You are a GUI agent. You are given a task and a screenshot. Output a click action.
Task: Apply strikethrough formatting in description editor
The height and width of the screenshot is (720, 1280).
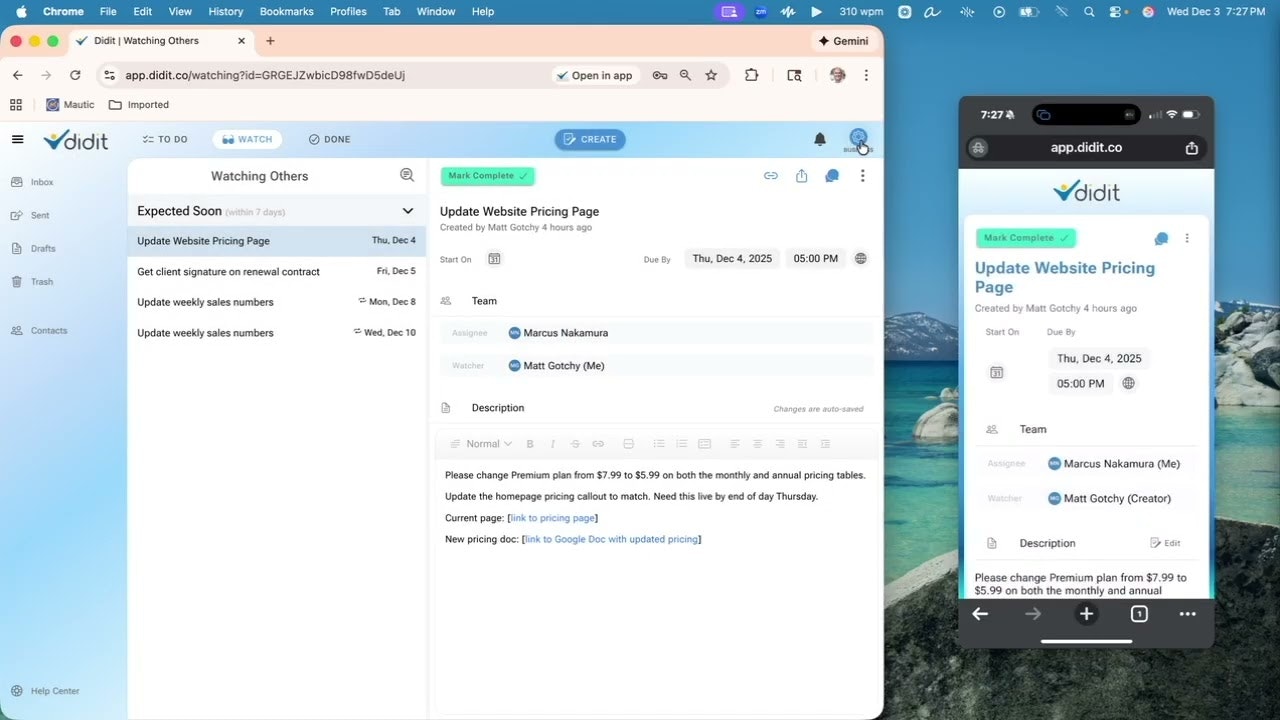click(x=575, y=444)
